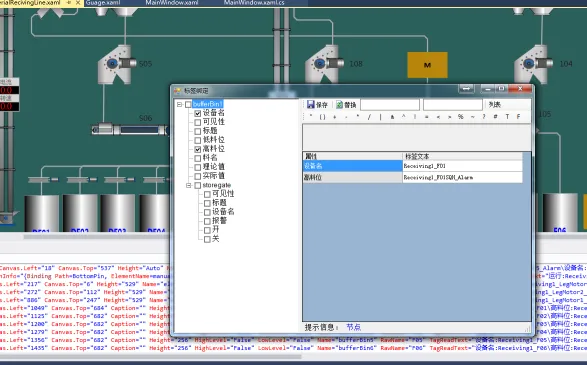Insert the percent % operator
The height and width of the screenshot is (365, 587).
[x=460, y=117]
